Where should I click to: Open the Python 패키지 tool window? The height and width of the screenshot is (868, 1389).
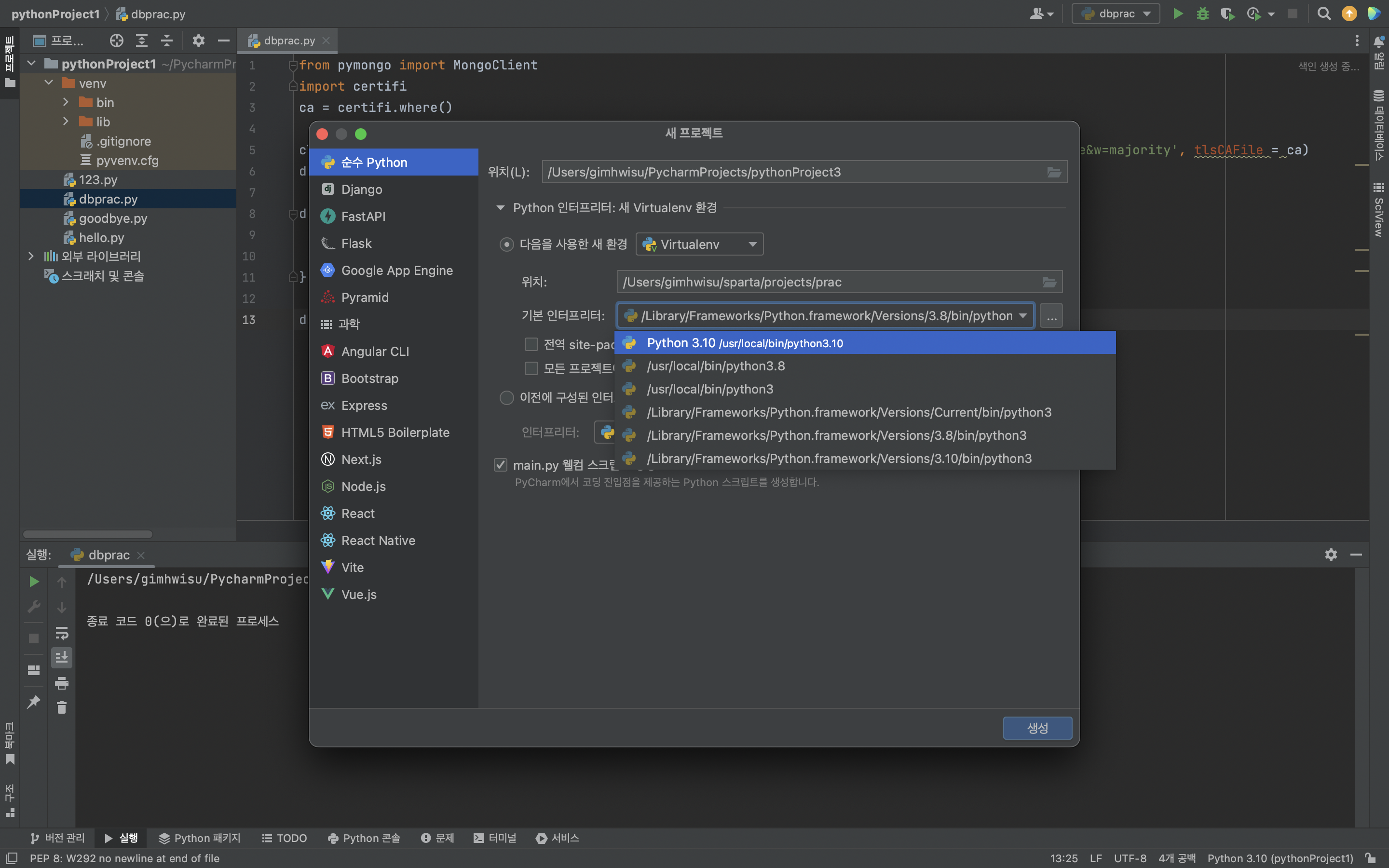click(x=200, y=838)
